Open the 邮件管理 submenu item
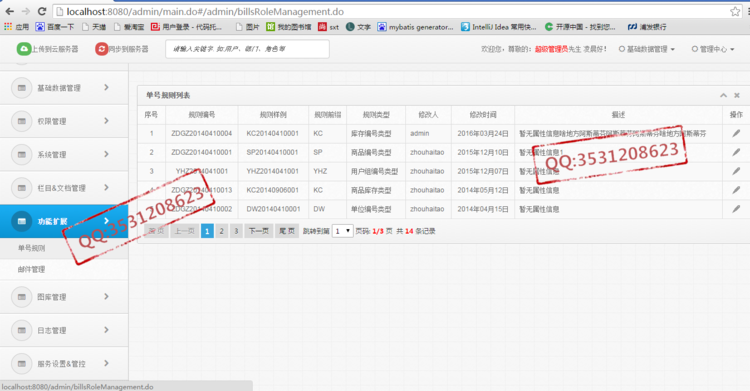The height and width of the screenshot is (391, 750). click(x=32, y=269)
